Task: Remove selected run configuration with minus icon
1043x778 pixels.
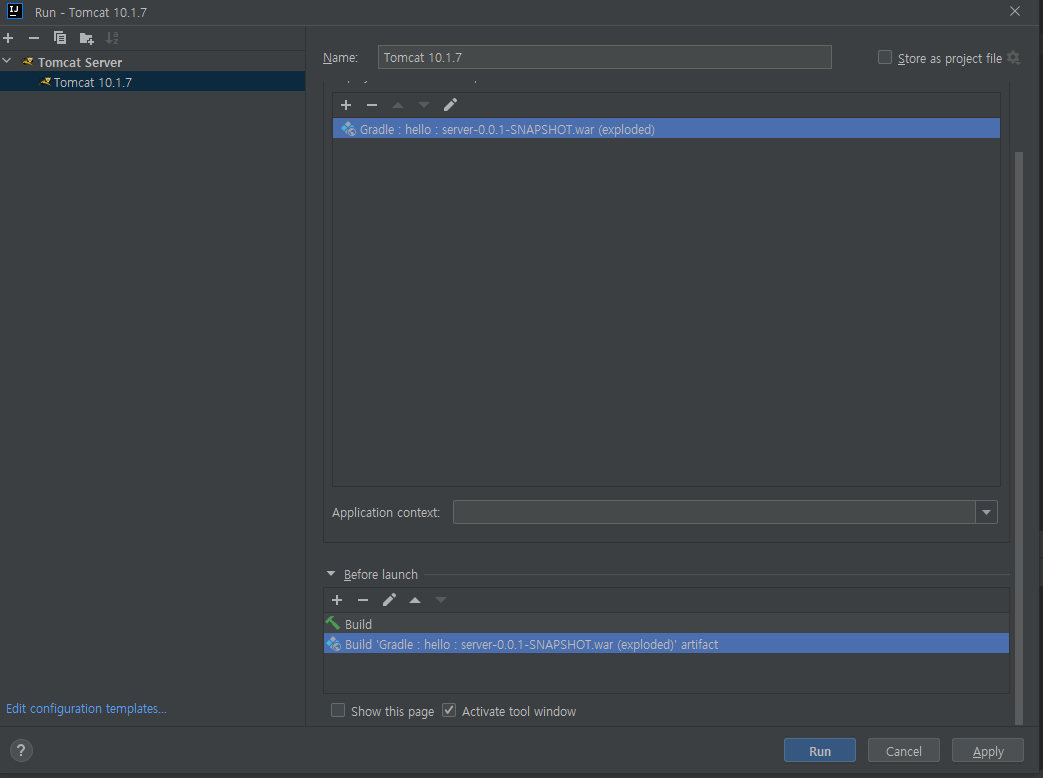Action: [x=34, y=38]
